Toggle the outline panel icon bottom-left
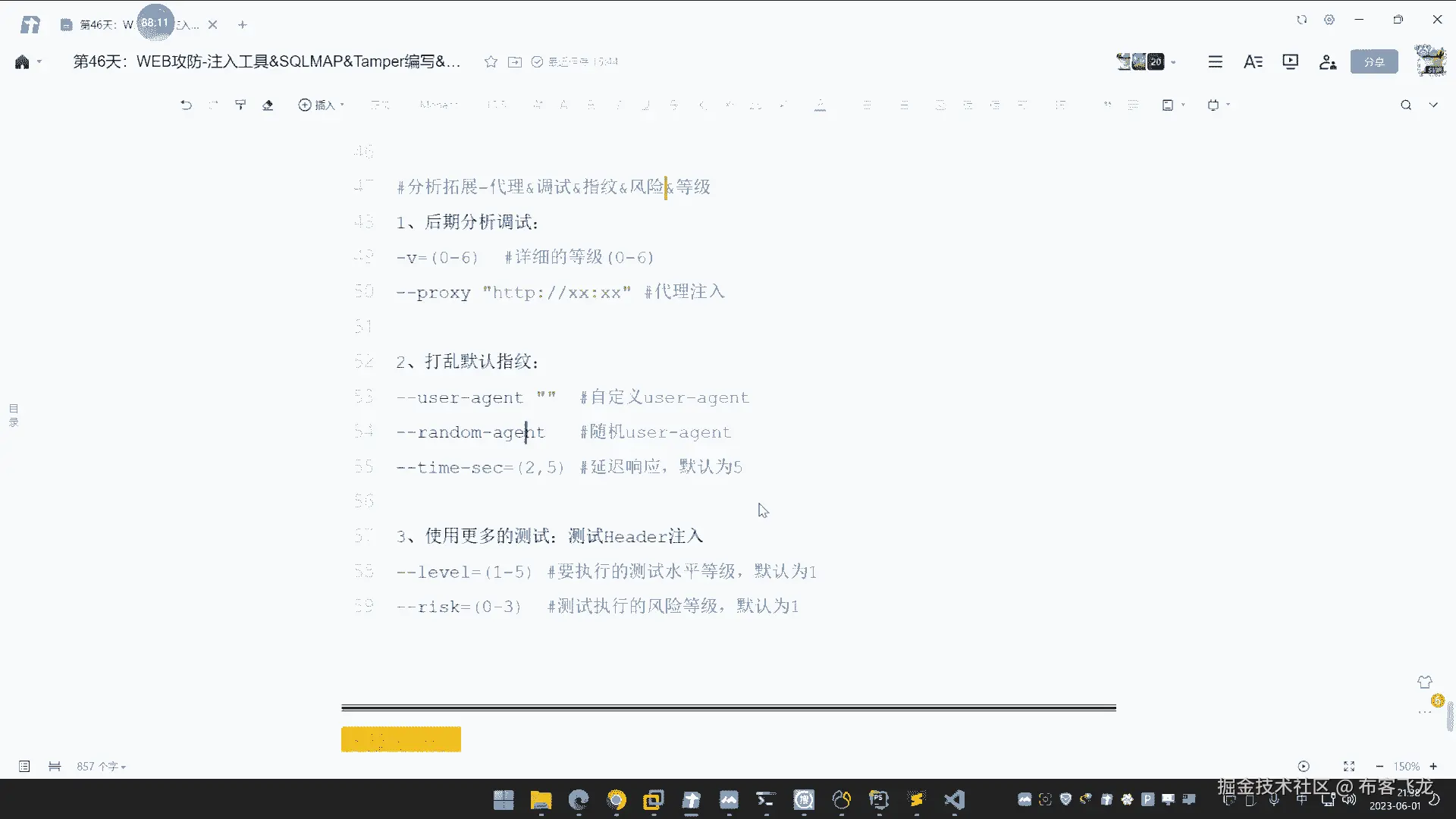The image size is (1456, 819). point(24,766)
